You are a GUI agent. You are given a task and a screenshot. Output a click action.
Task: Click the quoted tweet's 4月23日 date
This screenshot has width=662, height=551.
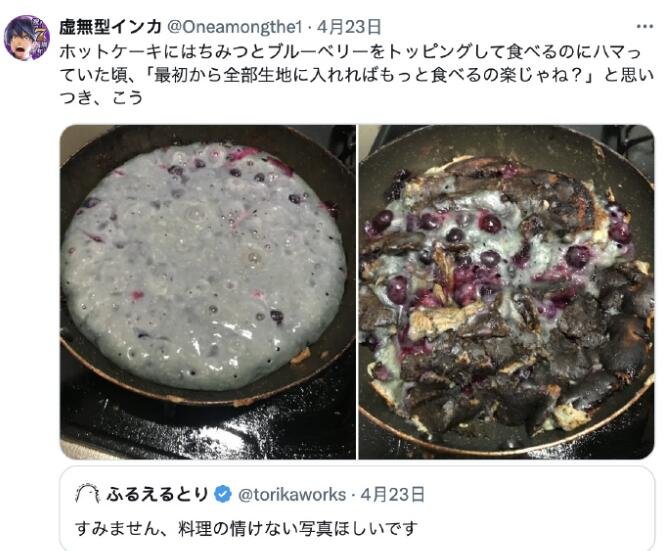point(393,494)
